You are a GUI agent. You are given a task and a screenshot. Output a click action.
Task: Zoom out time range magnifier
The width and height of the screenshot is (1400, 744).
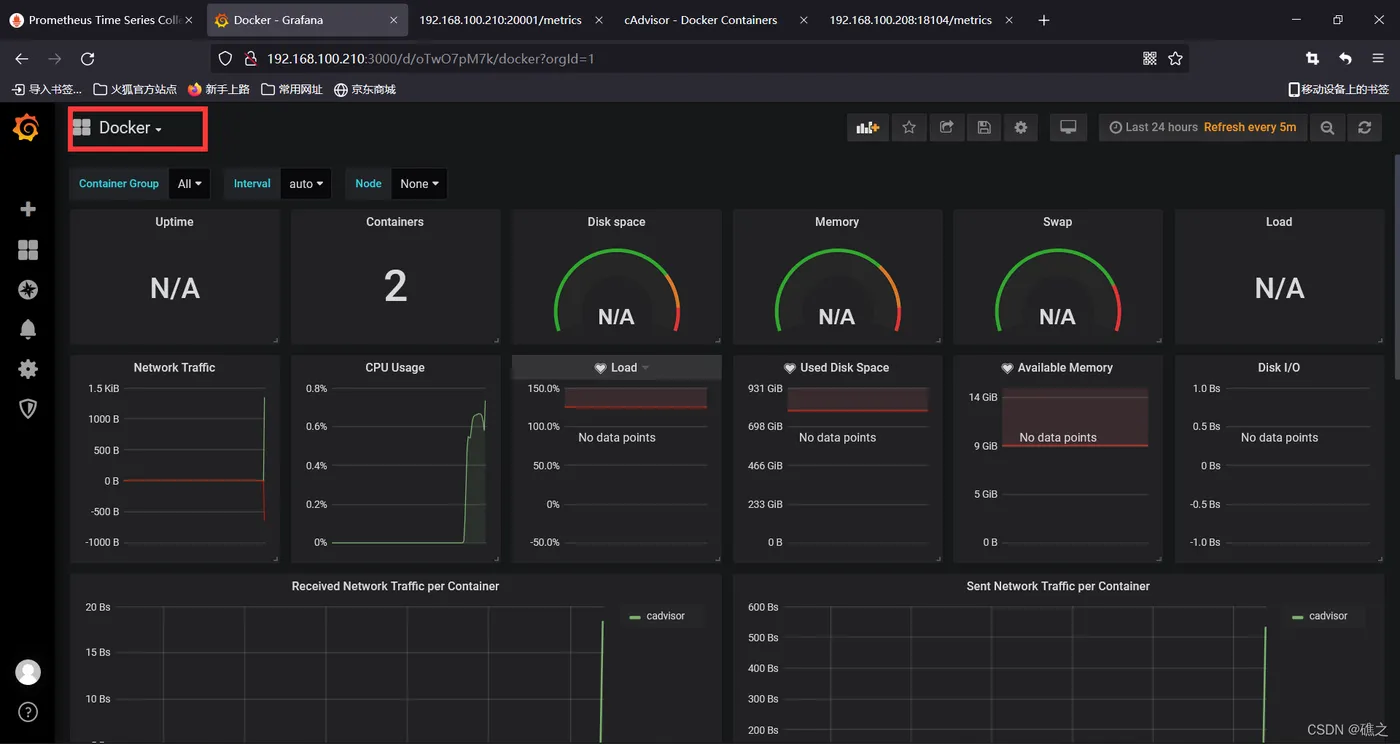click(1327, 127)
